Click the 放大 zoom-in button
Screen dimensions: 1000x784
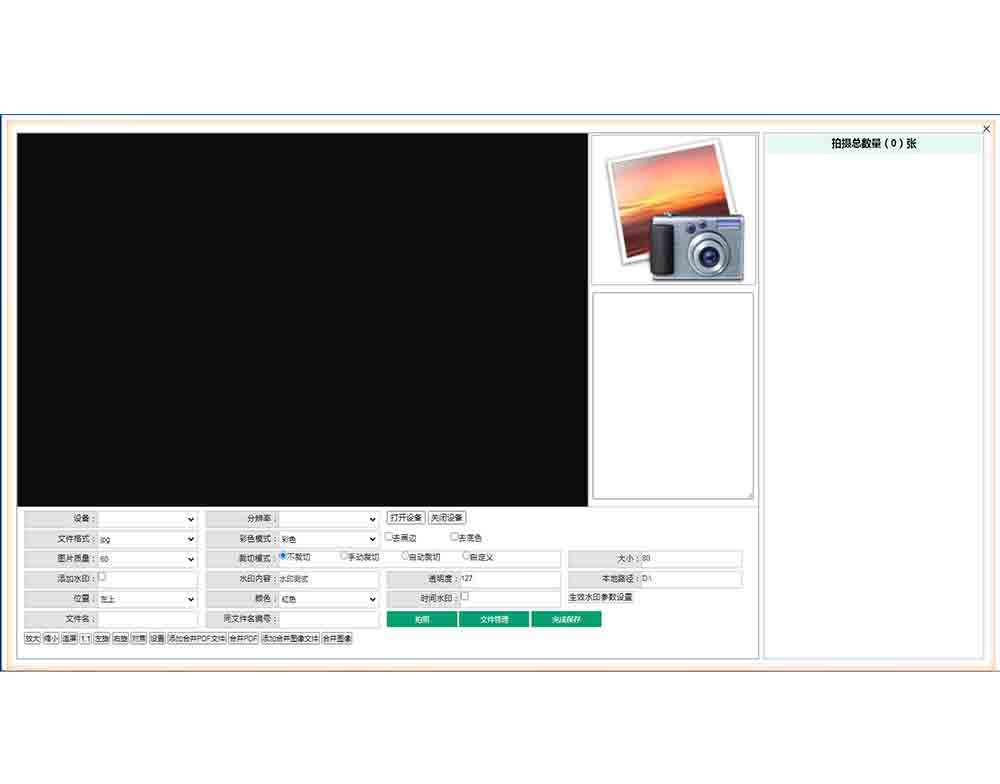(x=32, y=638)
